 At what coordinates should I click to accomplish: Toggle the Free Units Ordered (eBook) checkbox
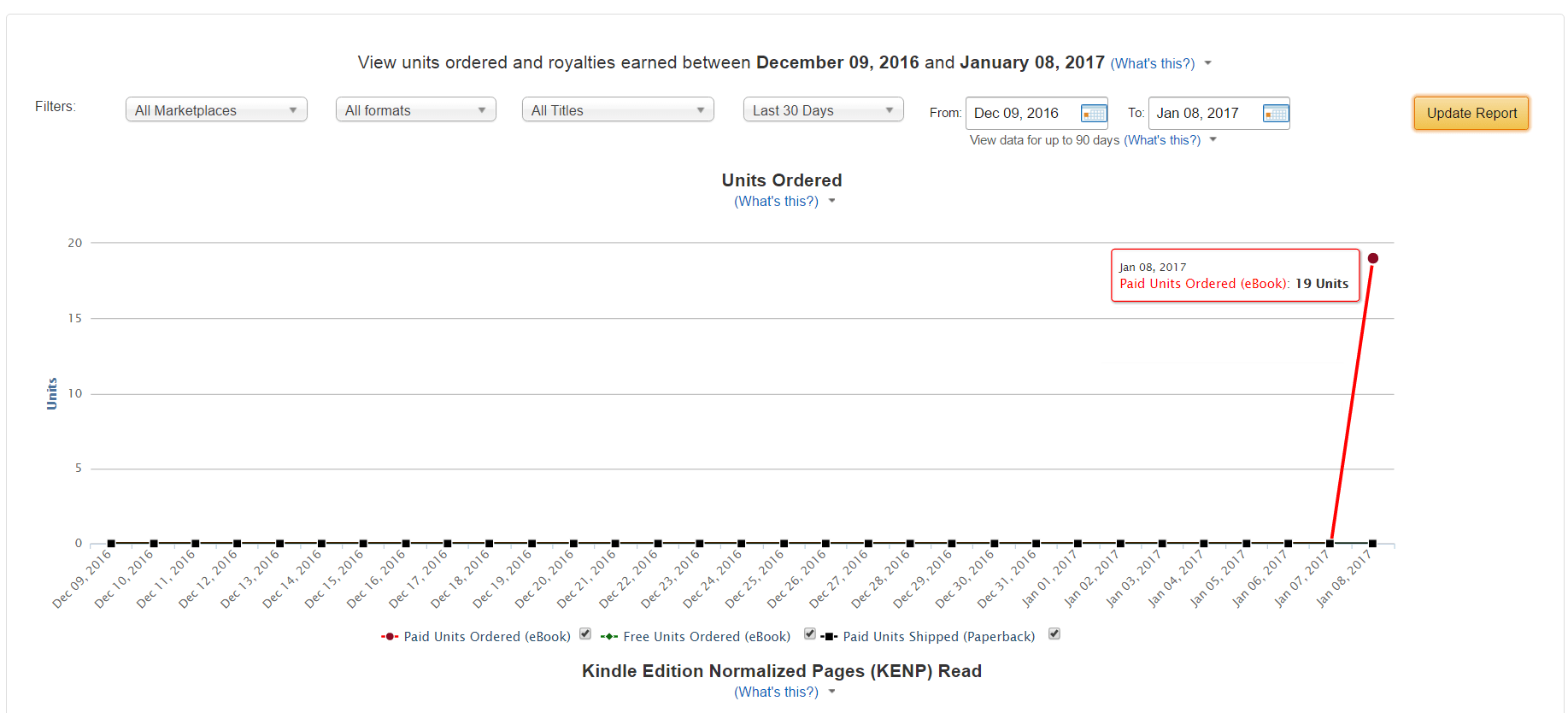(x=809, y=633)
